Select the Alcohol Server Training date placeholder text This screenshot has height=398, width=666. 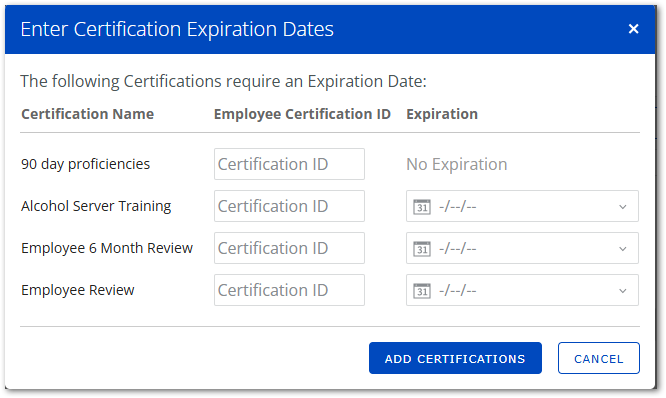(457, 207)
